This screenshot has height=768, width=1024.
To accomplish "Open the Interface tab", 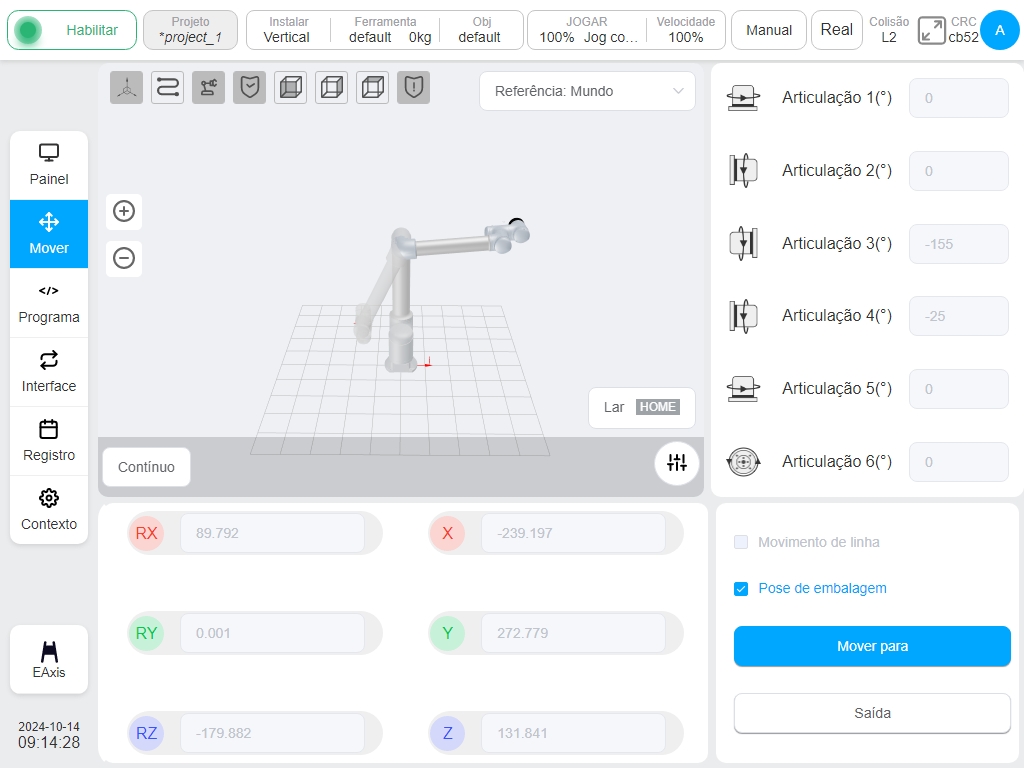I will coord(49,372).
